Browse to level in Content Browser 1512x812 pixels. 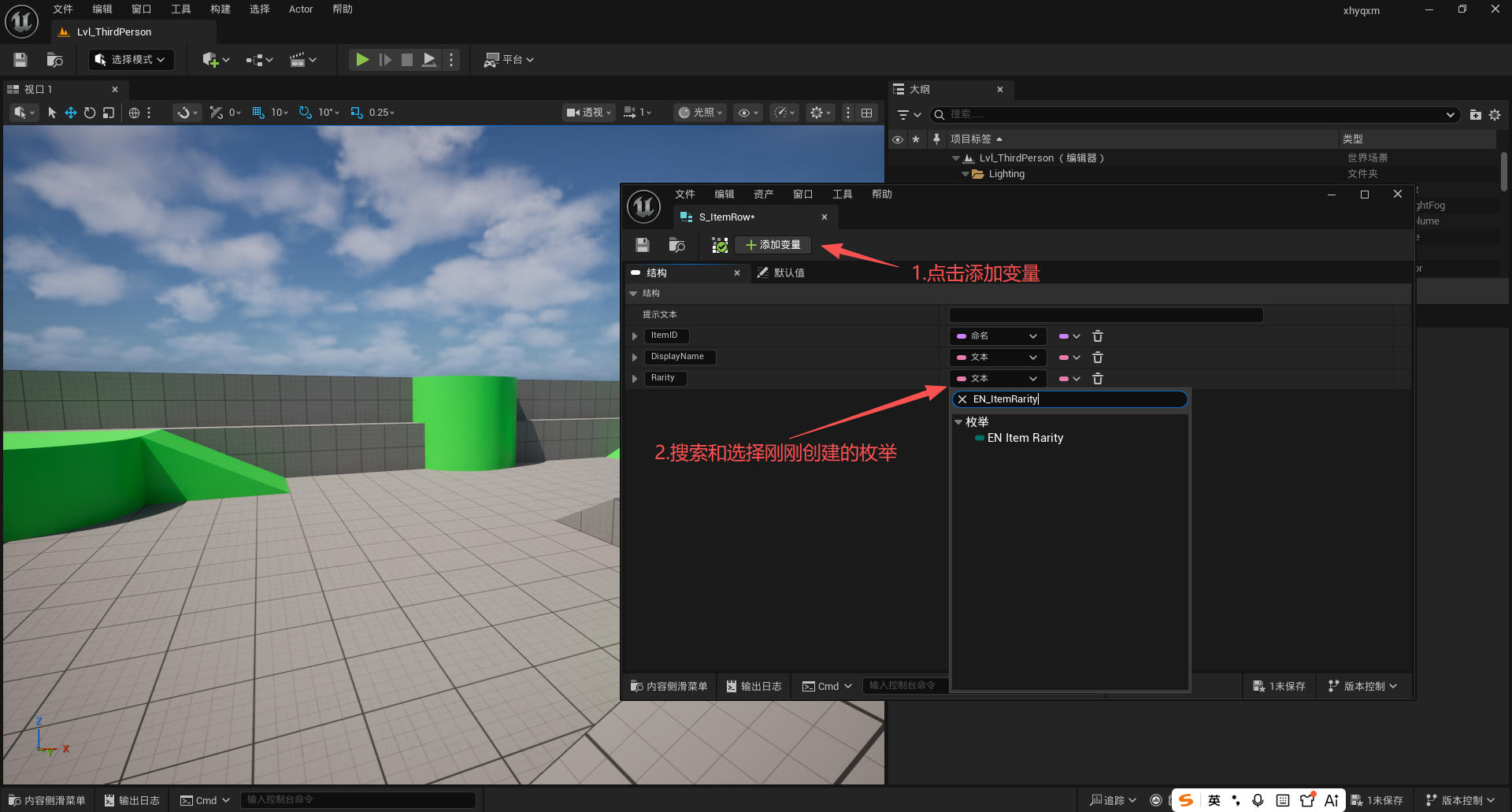pos(54,60)
